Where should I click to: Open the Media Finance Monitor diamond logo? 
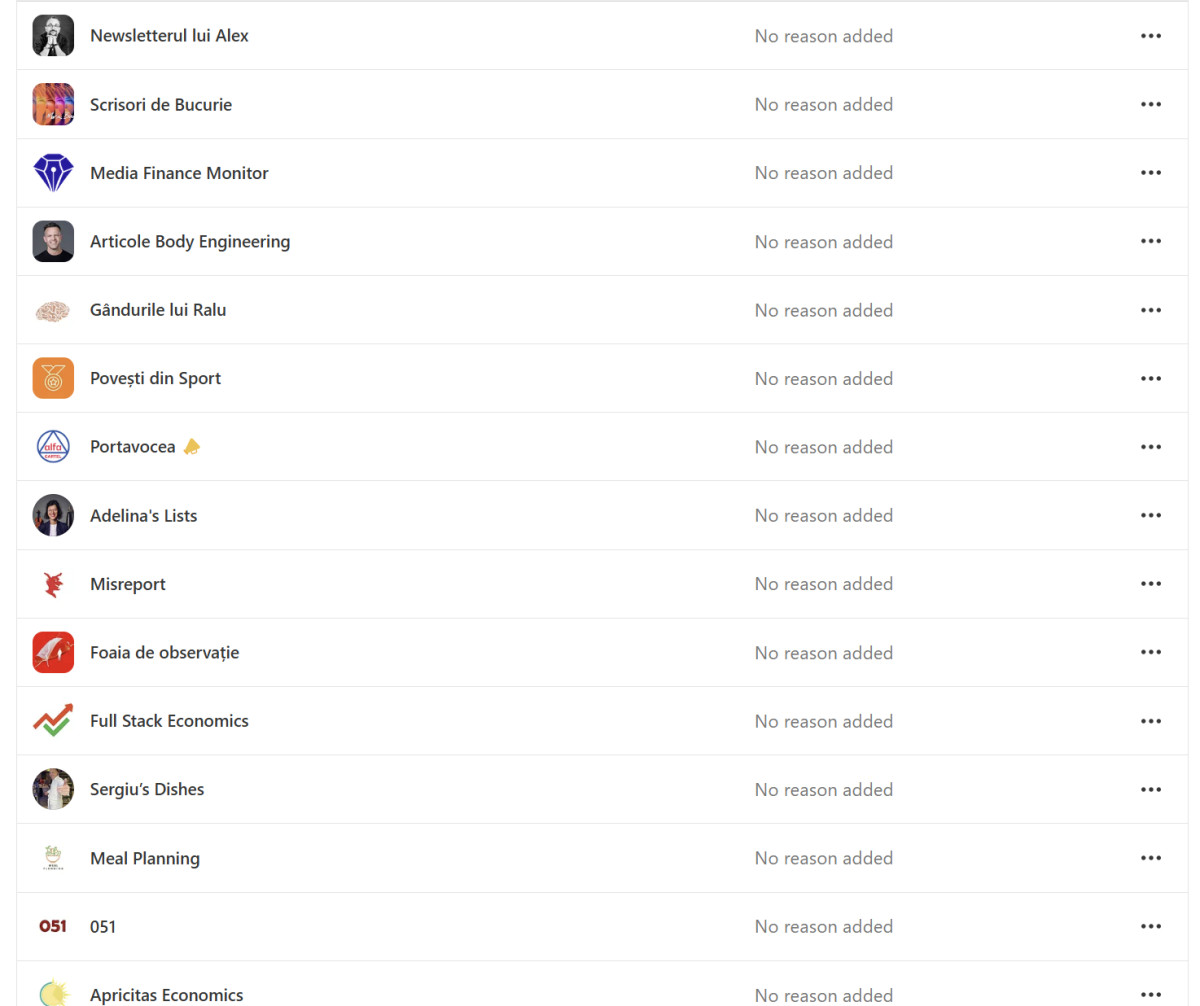click(53, 173)
